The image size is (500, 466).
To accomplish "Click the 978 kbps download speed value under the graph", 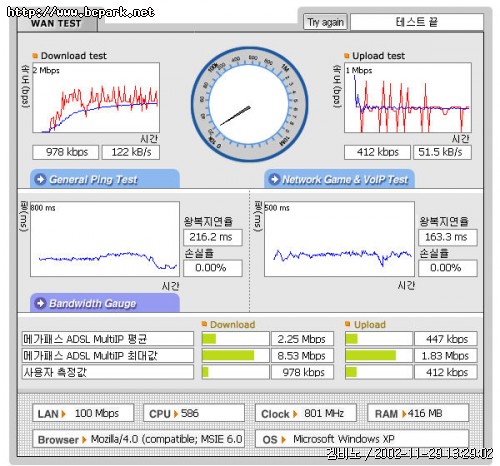I will click(x=66, y=152).
